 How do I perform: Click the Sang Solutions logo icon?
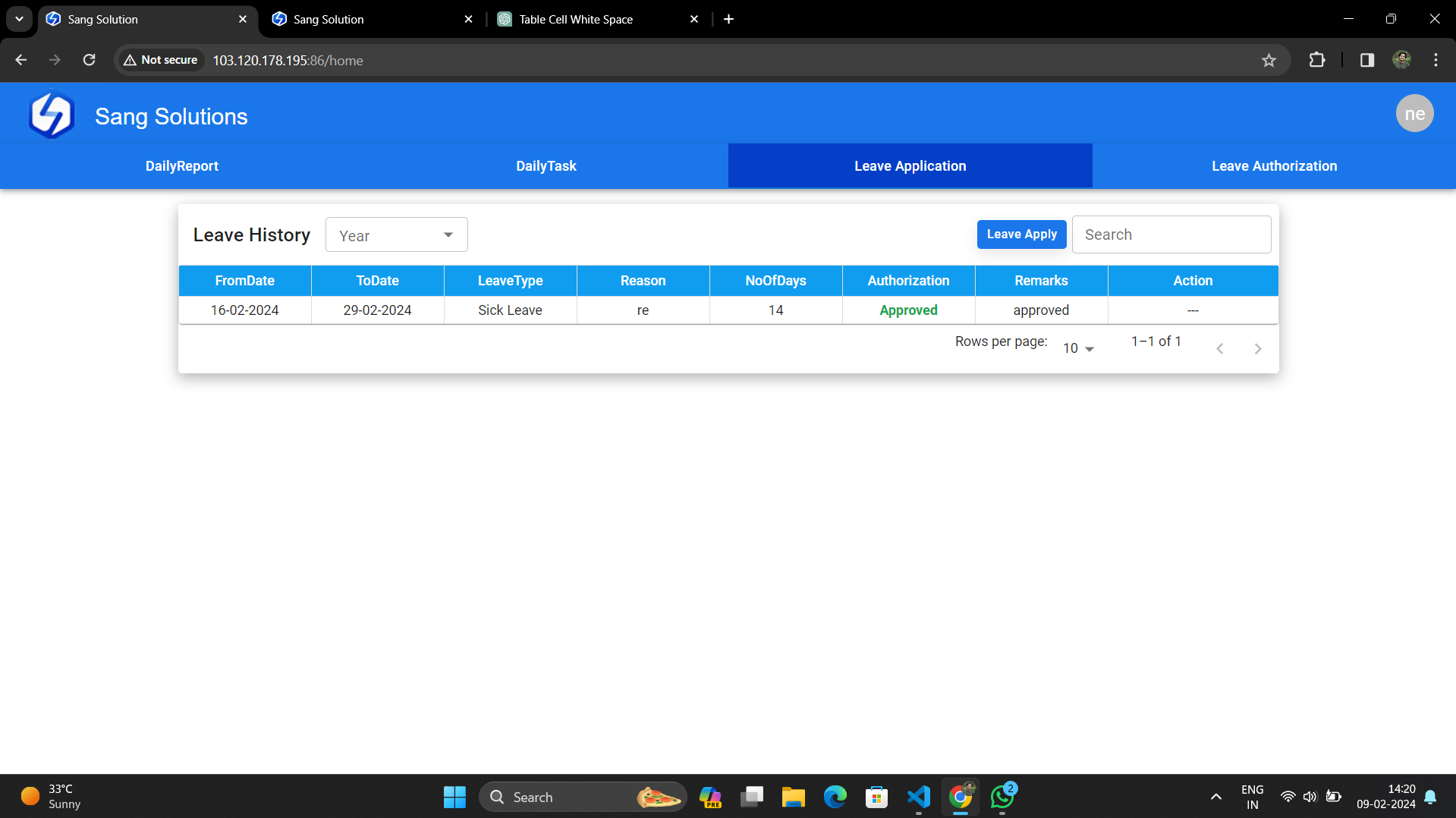[52, 115]
